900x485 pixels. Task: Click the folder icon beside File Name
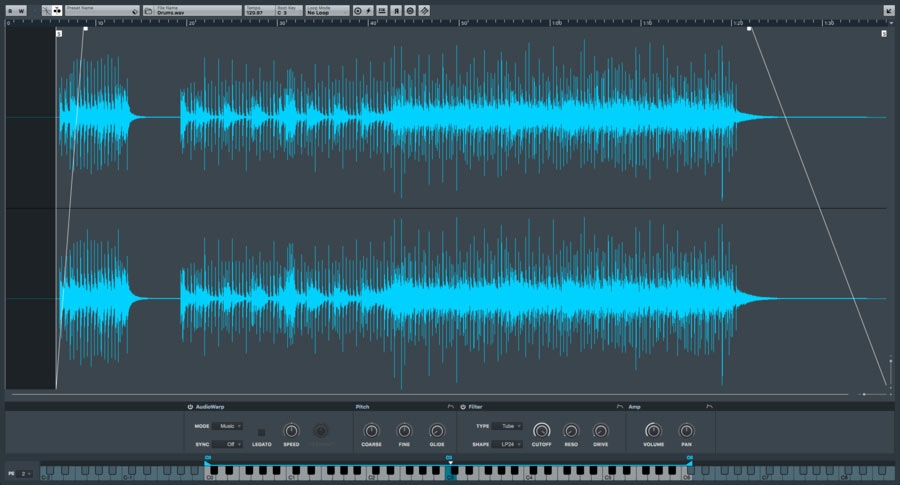point(149,11)
